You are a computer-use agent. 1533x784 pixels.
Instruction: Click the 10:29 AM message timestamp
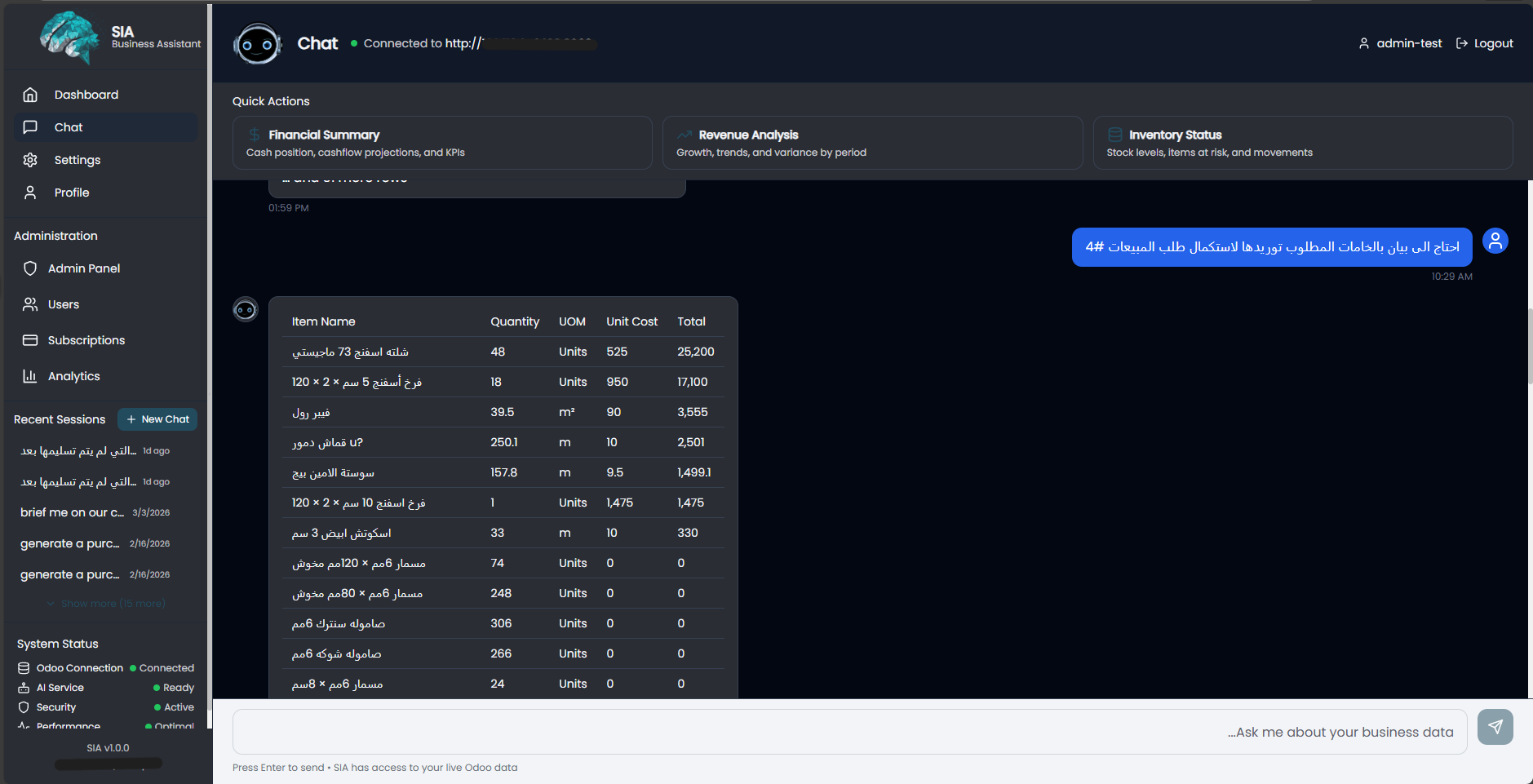click(x=1451, y=277)
